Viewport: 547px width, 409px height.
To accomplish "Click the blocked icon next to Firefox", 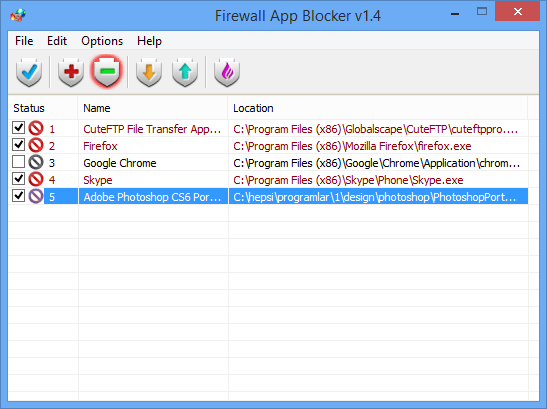I will coord(36,145).
